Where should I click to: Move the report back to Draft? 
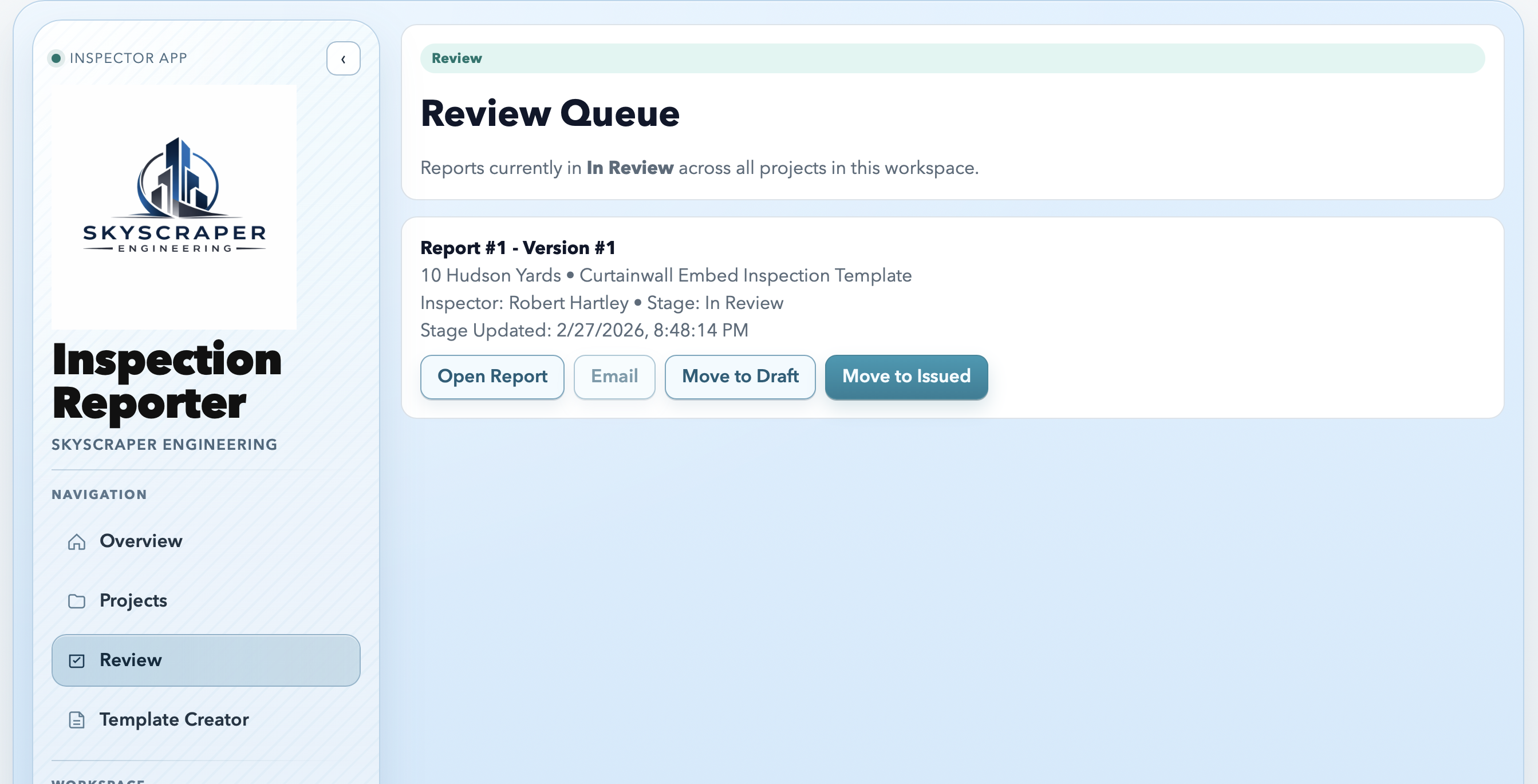(740, 377)
